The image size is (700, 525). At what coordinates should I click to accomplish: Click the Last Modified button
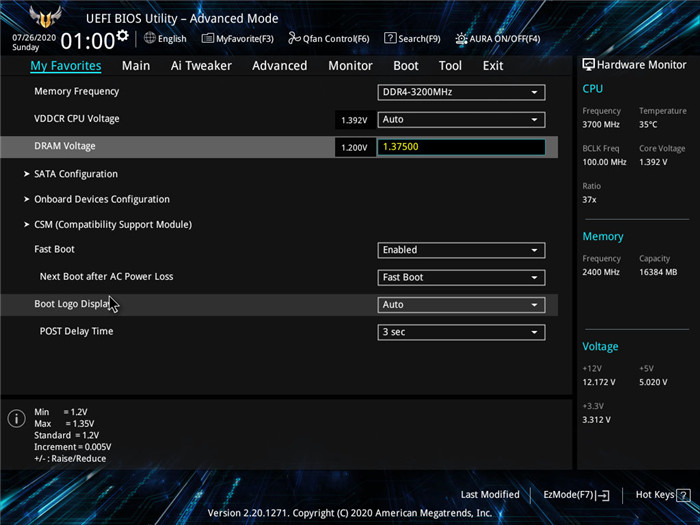[490, 495]
